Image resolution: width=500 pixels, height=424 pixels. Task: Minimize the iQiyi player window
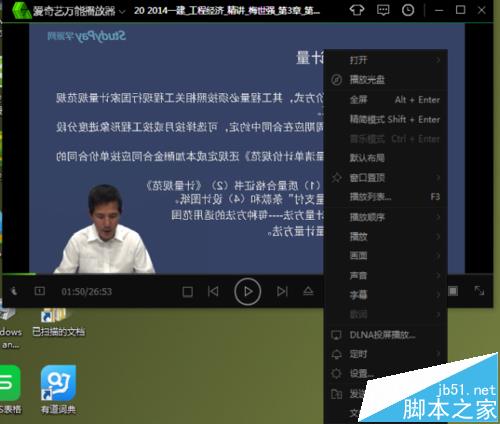[x=439, y=10]
